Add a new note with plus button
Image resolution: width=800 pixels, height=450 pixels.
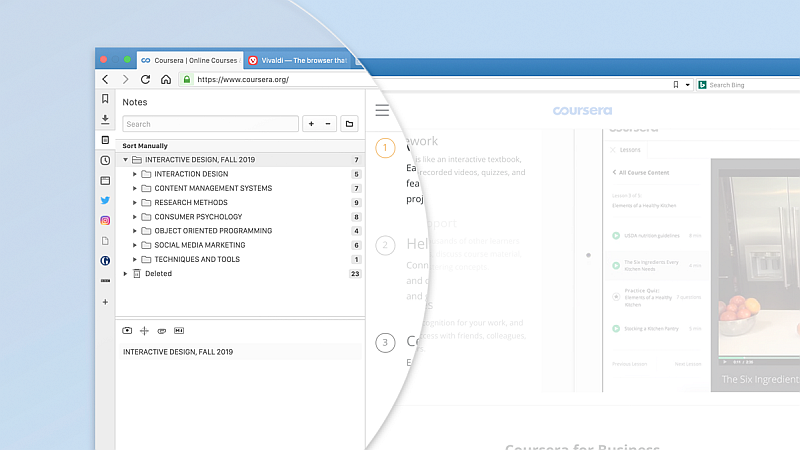[311, 123]
